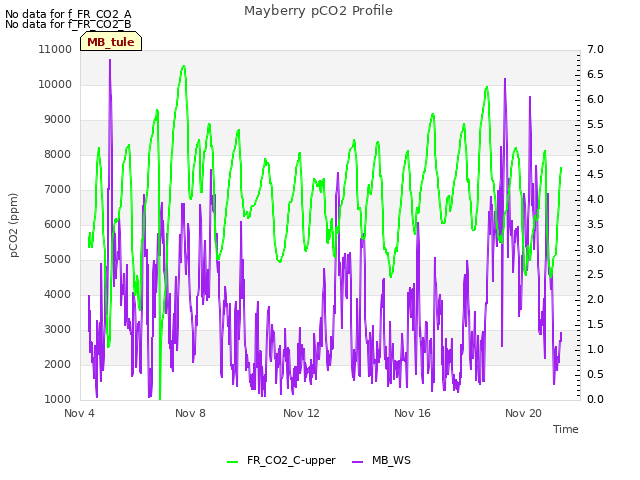The image size is (640, 480).
Task: Click the 5.0 right axis value
Action: [x=595, y=149]
